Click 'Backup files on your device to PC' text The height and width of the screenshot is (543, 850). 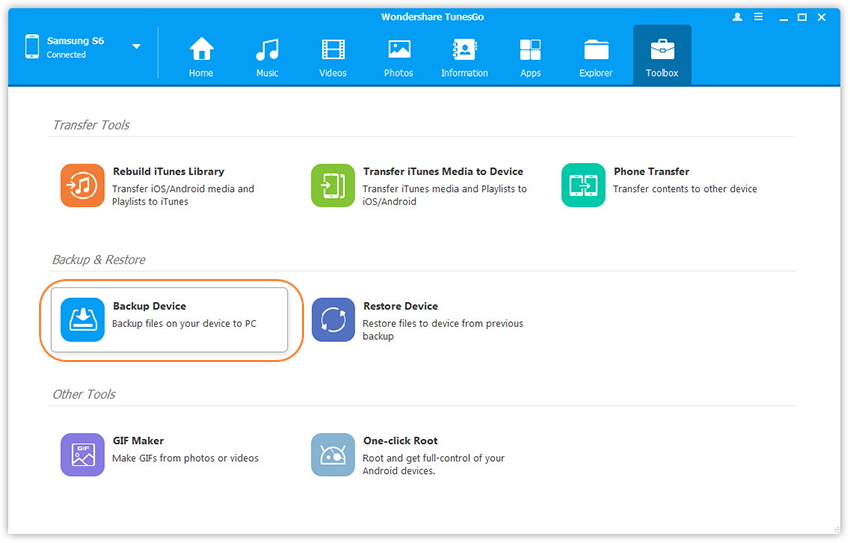click(184, 324)
